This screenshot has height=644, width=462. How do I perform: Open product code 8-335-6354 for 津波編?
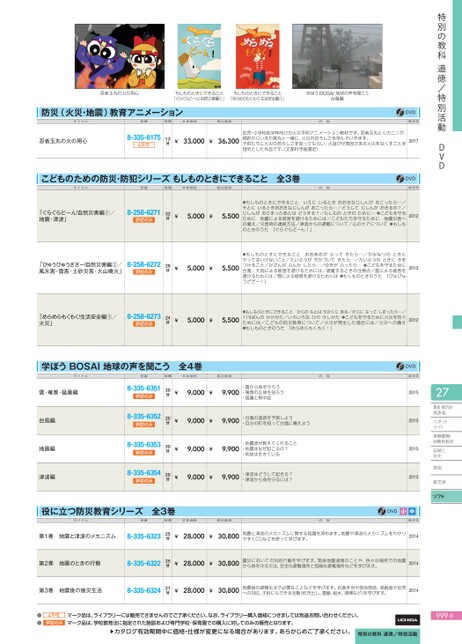coord(143,473)
